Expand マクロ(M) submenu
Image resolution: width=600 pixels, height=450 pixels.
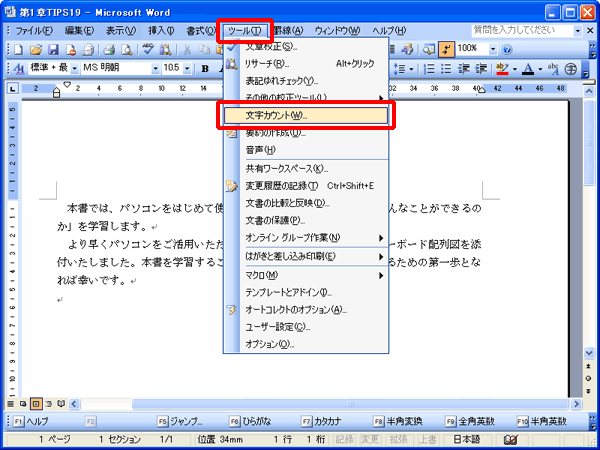[x=306, y=275]
